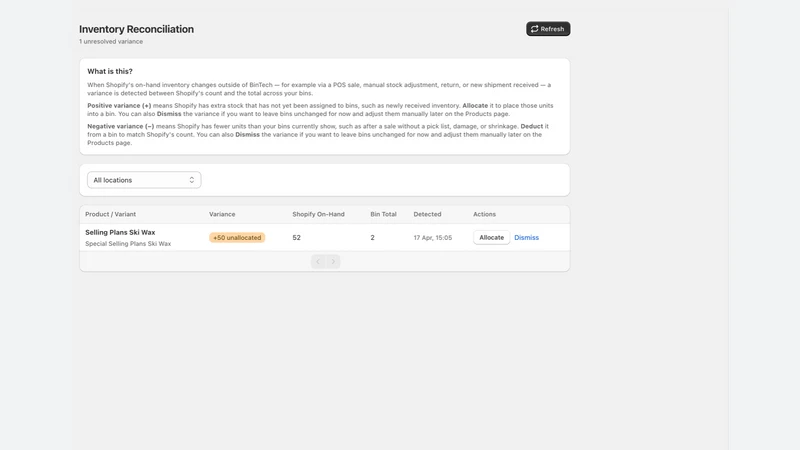
Task: Go to the next page arrow
Action: (x=333, y=262)
